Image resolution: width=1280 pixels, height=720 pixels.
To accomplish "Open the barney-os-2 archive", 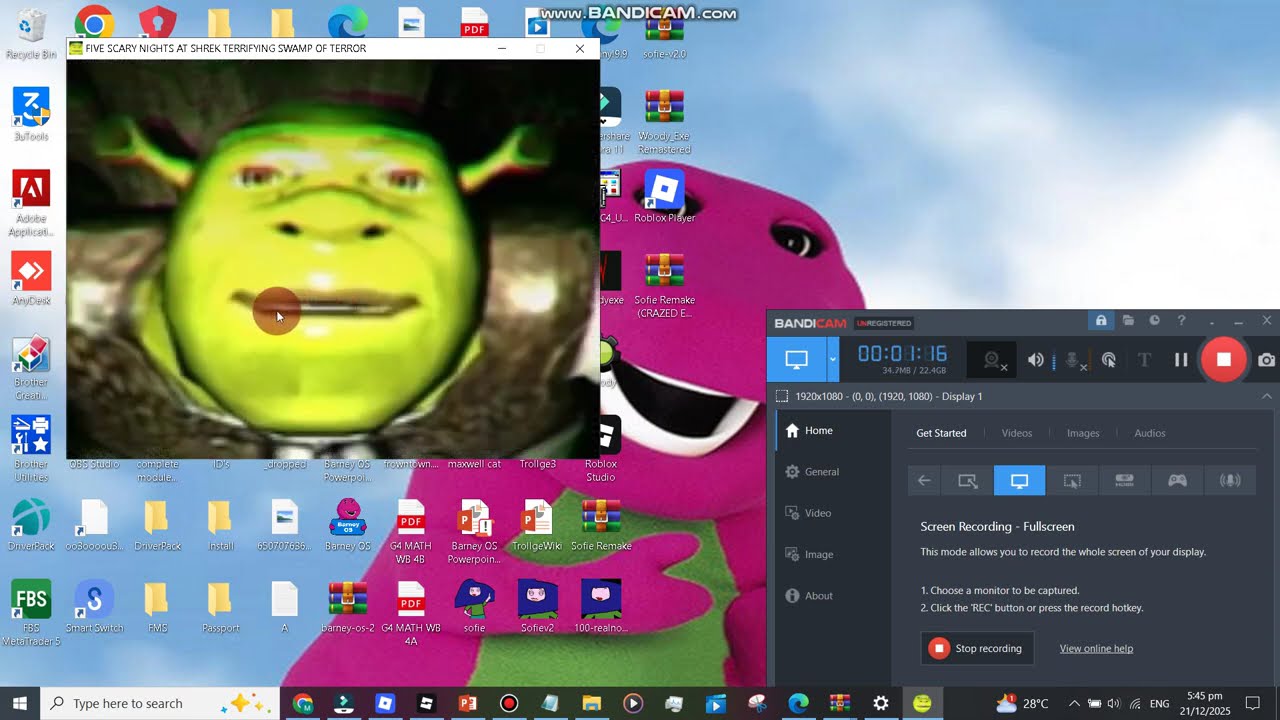I will click(x=347, y=607).
